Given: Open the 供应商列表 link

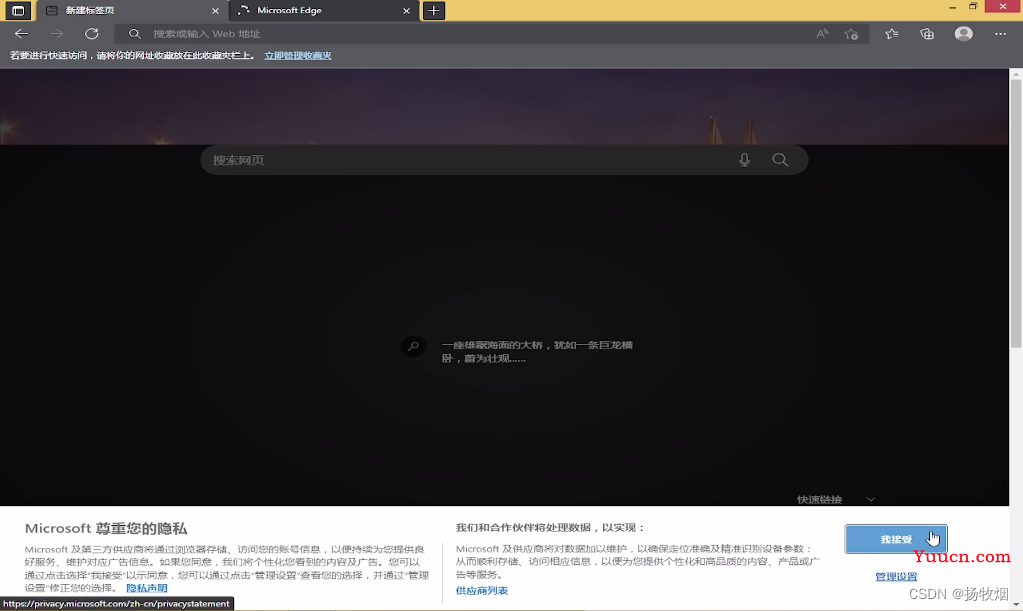Looking at the screenshot, I should [481, 591].
